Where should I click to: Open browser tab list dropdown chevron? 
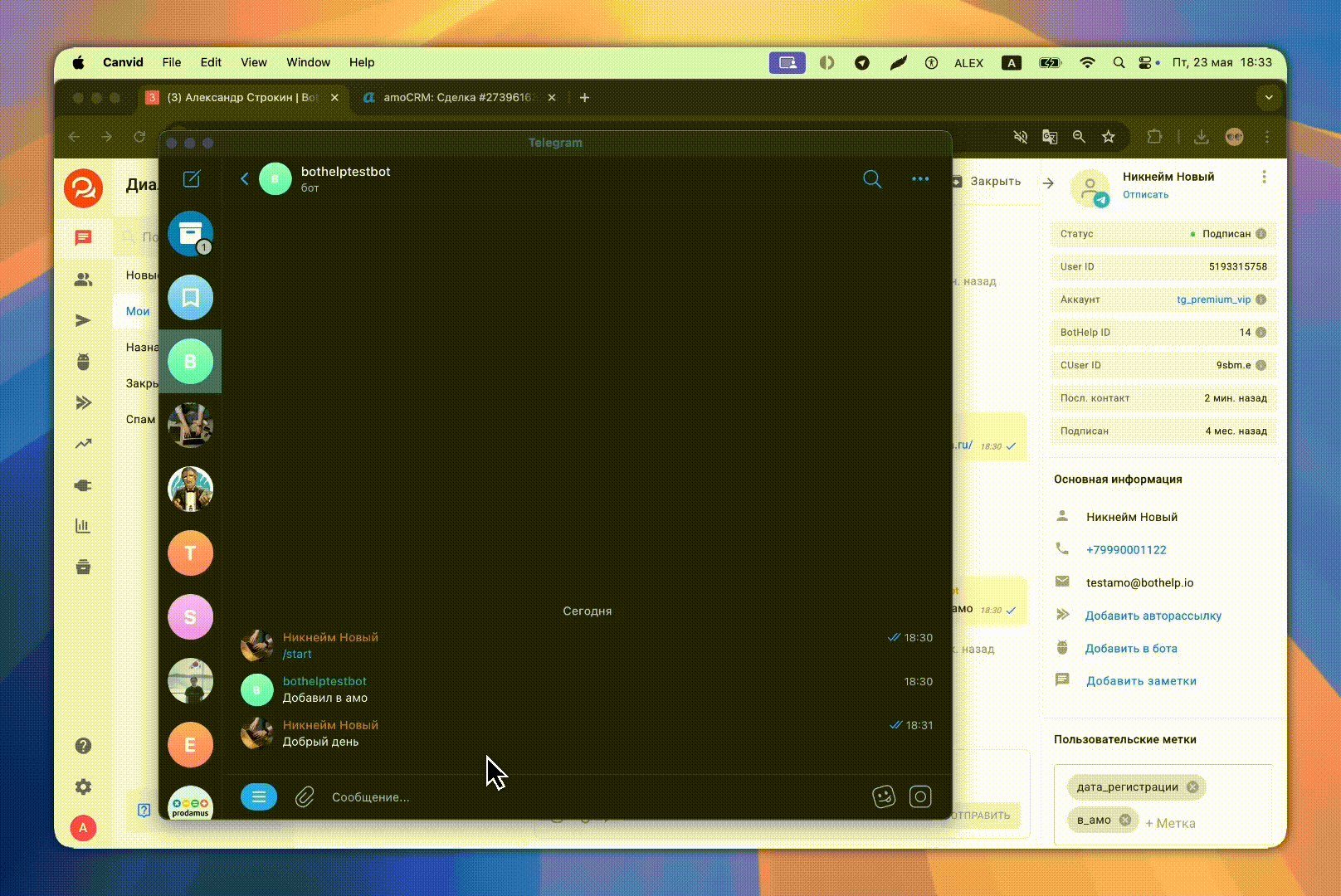[x=1268, y=97]
